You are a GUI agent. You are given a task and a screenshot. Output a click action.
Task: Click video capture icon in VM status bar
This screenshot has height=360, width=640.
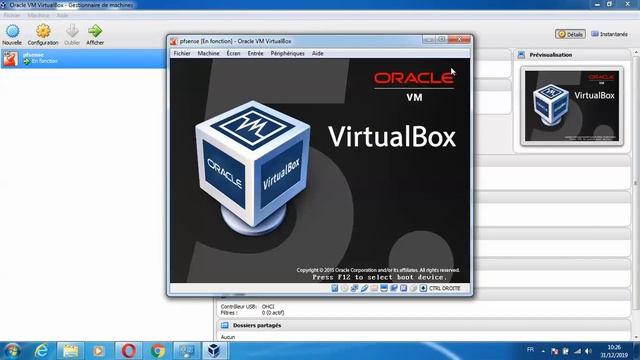coord(393,288)
